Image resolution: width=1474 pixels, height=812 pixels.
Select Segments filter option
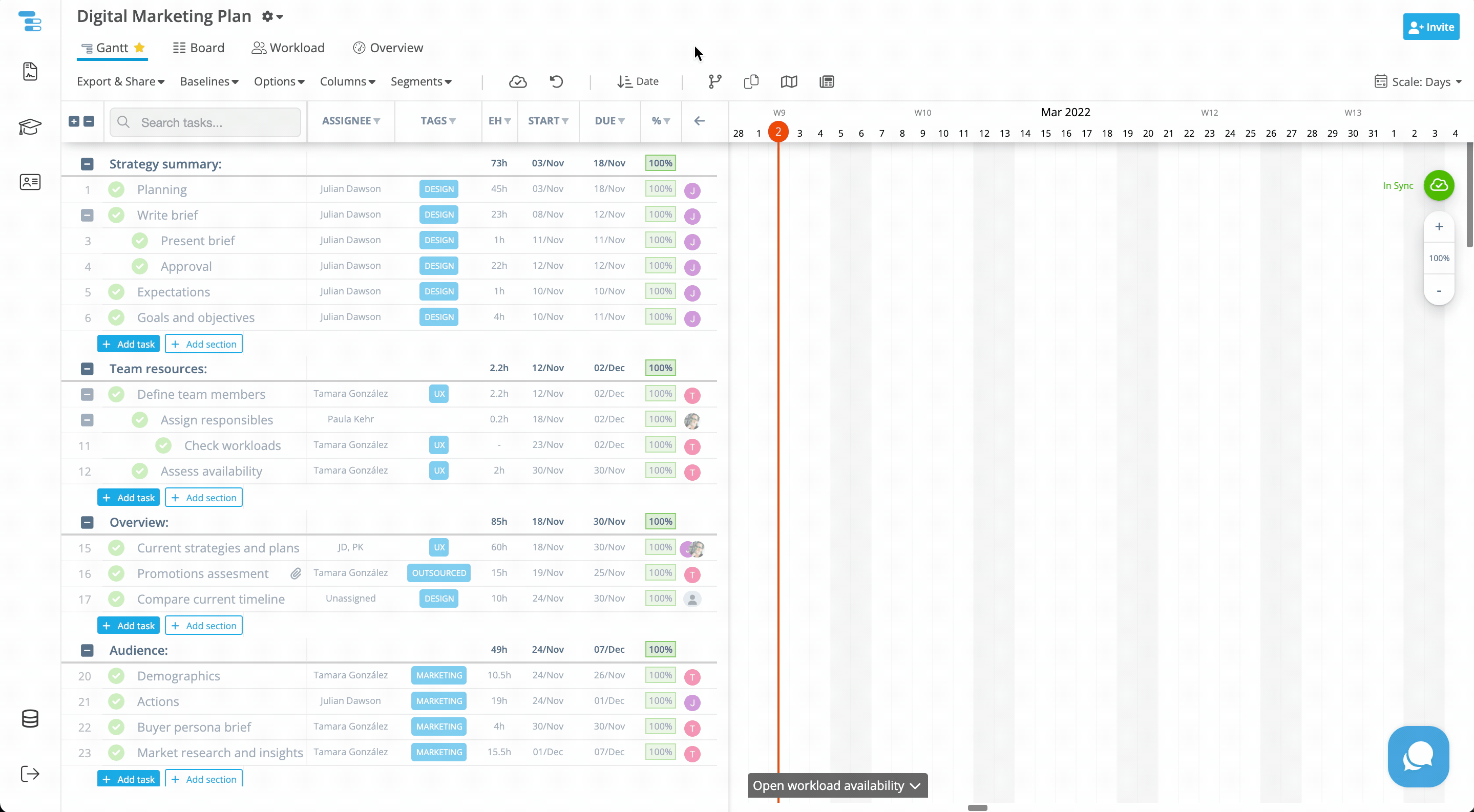point(419,81)
